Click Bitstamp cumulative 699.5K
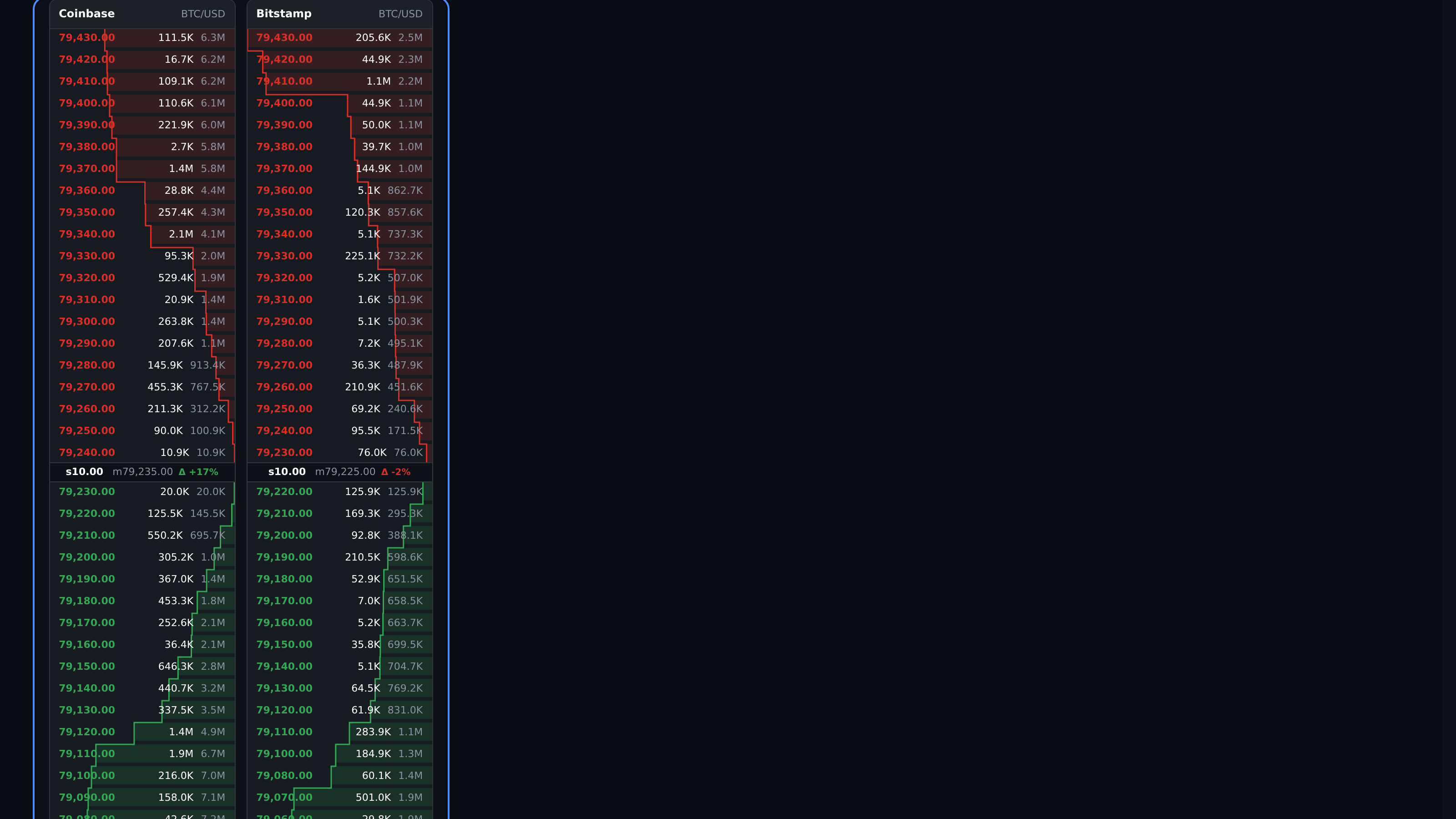This screenshot has height=819, width=1456. click(404, 644)
